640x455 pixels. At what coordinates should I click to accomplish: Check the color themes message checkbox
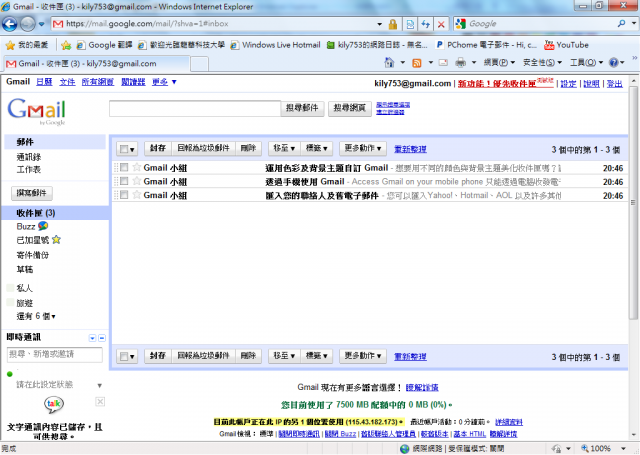pos(124,167)
